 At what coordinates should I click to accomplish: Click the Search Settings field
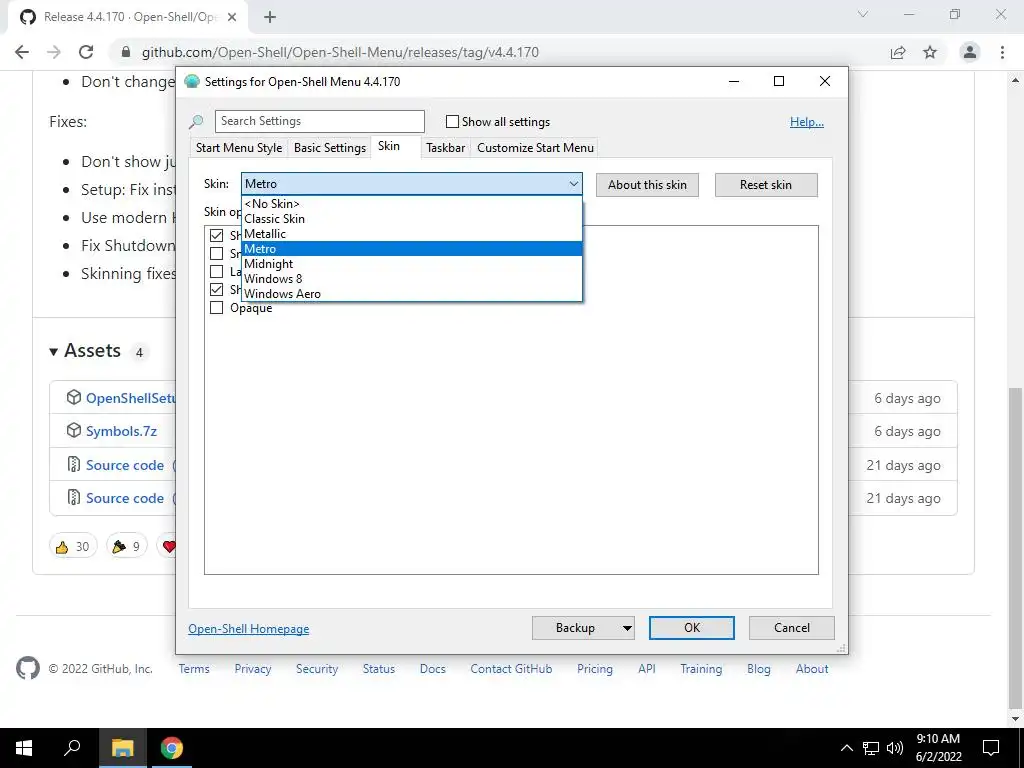click(x=320, y=121)
